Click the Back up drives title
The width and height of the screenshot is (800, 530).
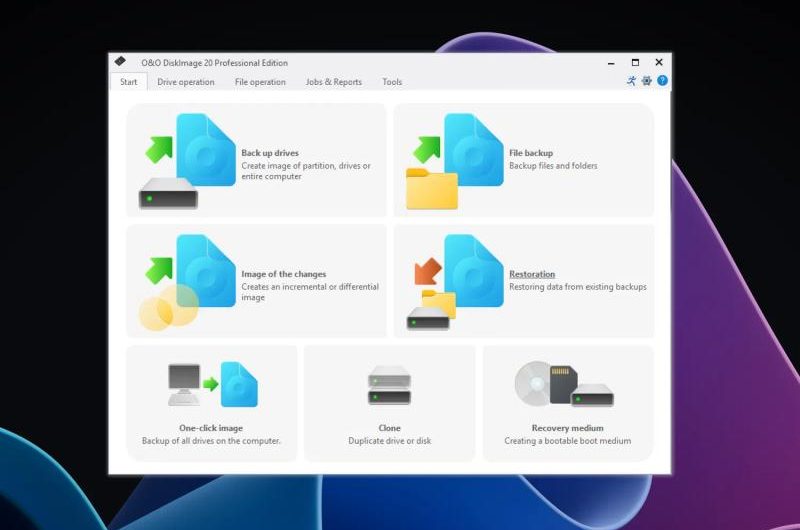[x=270, y=153]
